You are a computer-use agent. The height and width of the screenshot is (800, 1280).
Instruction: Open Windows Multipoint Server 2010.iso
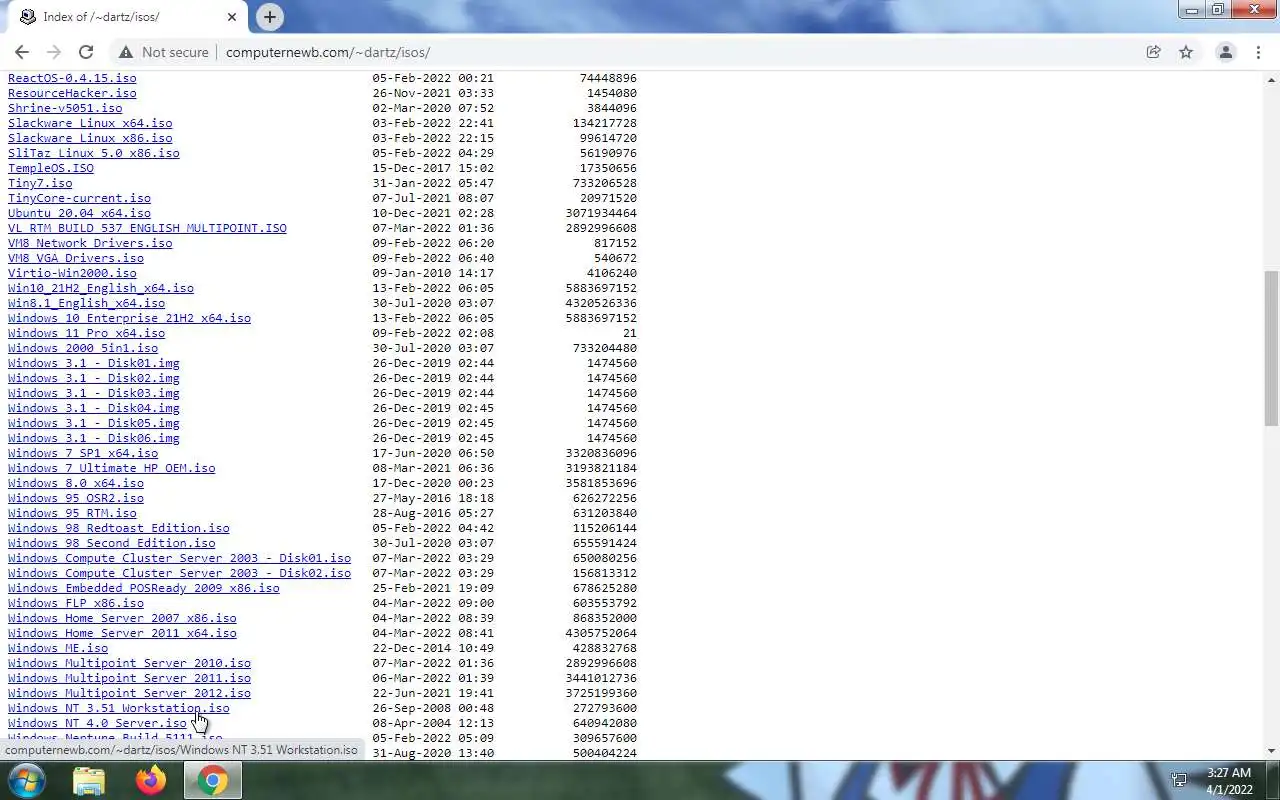[x=129, y=663]
